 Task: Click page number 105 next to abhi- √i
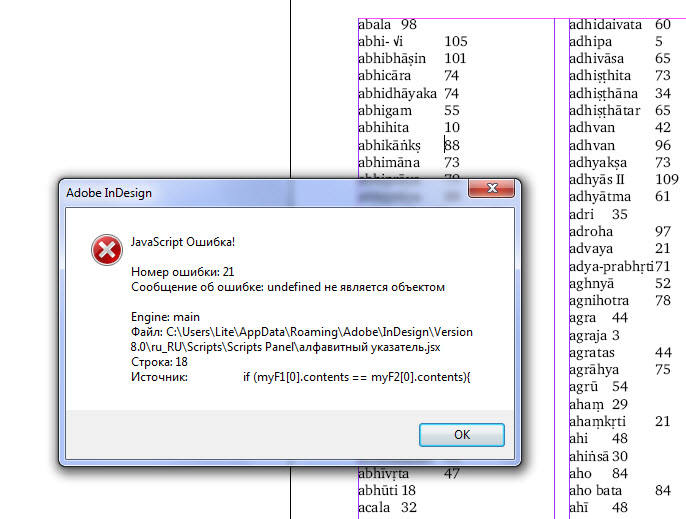pos(456,41)
